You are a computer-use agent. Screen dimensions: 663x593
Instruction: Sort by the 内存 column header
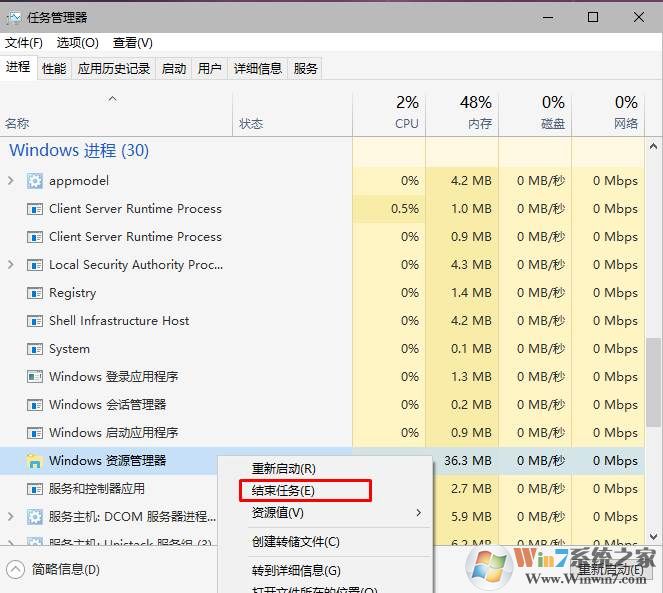[462, 113]
